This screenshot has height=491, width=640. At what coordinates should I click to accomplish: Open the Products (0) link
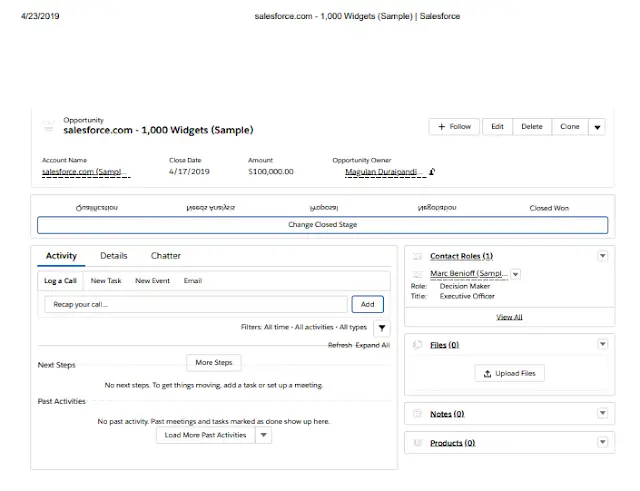click(452, 443)
